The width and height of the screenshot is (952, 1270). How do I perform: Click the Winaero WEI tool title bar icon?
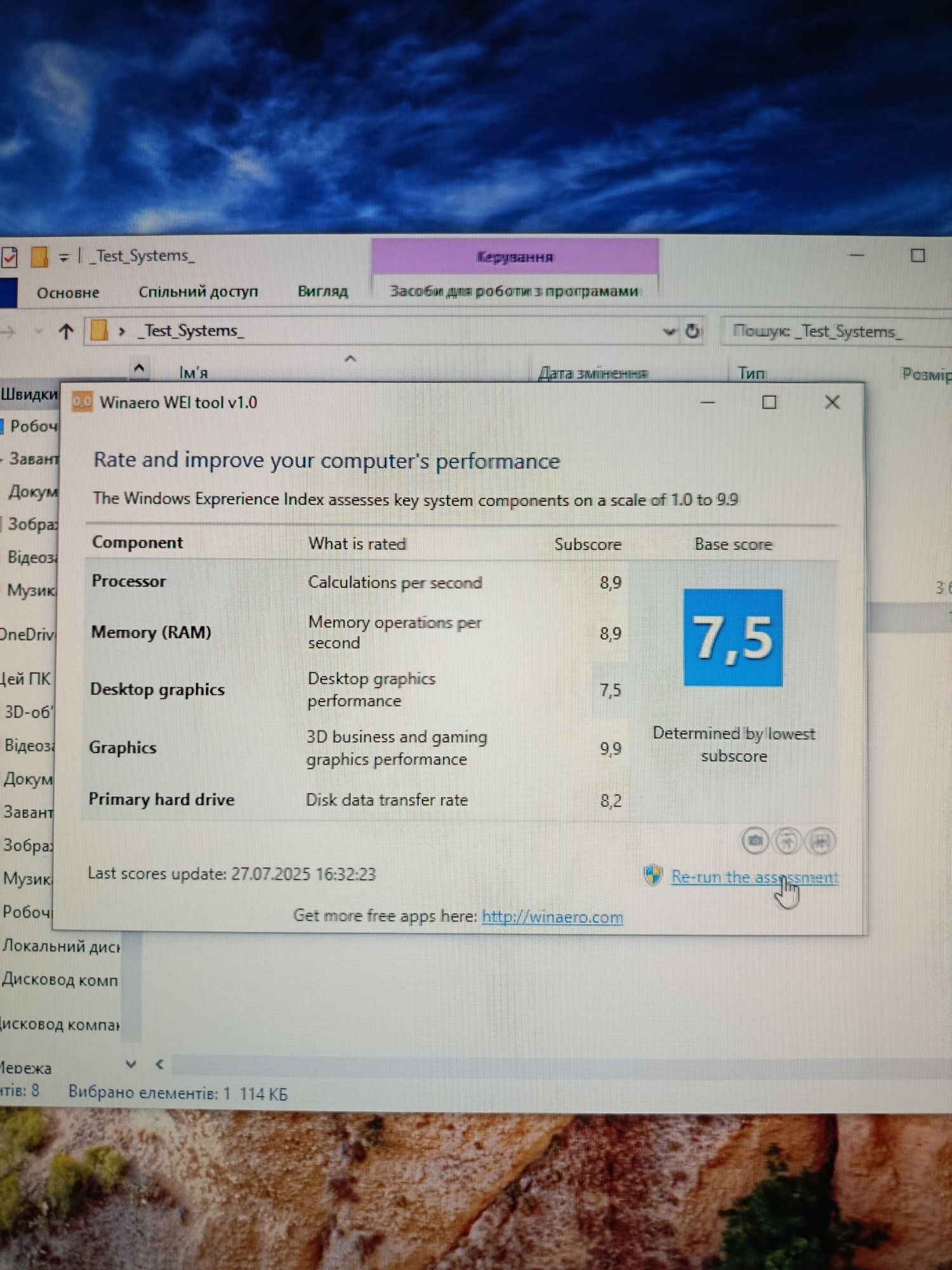82,402
